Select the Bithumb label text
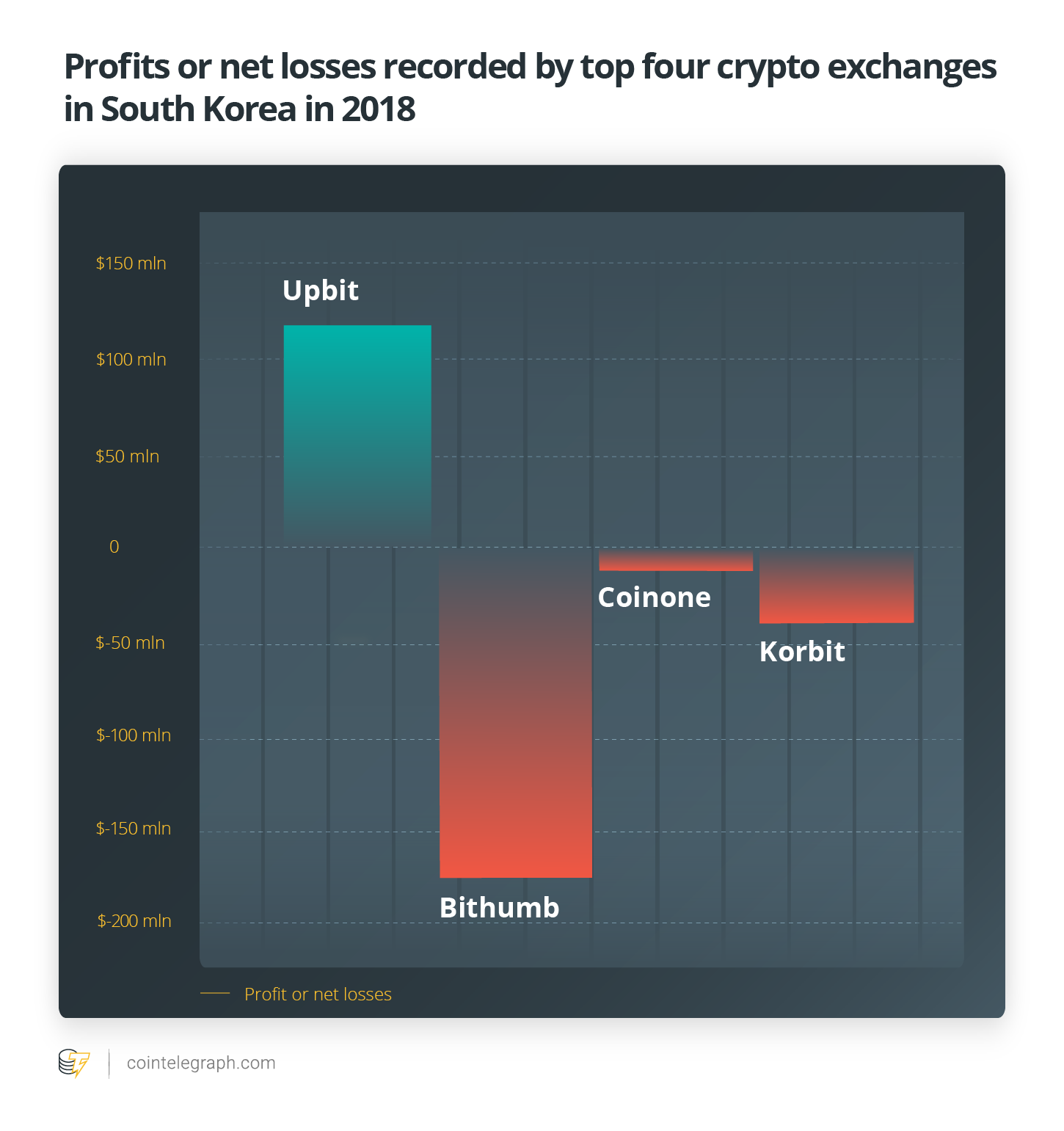The image size is (1064, 1131). (499, 908)
